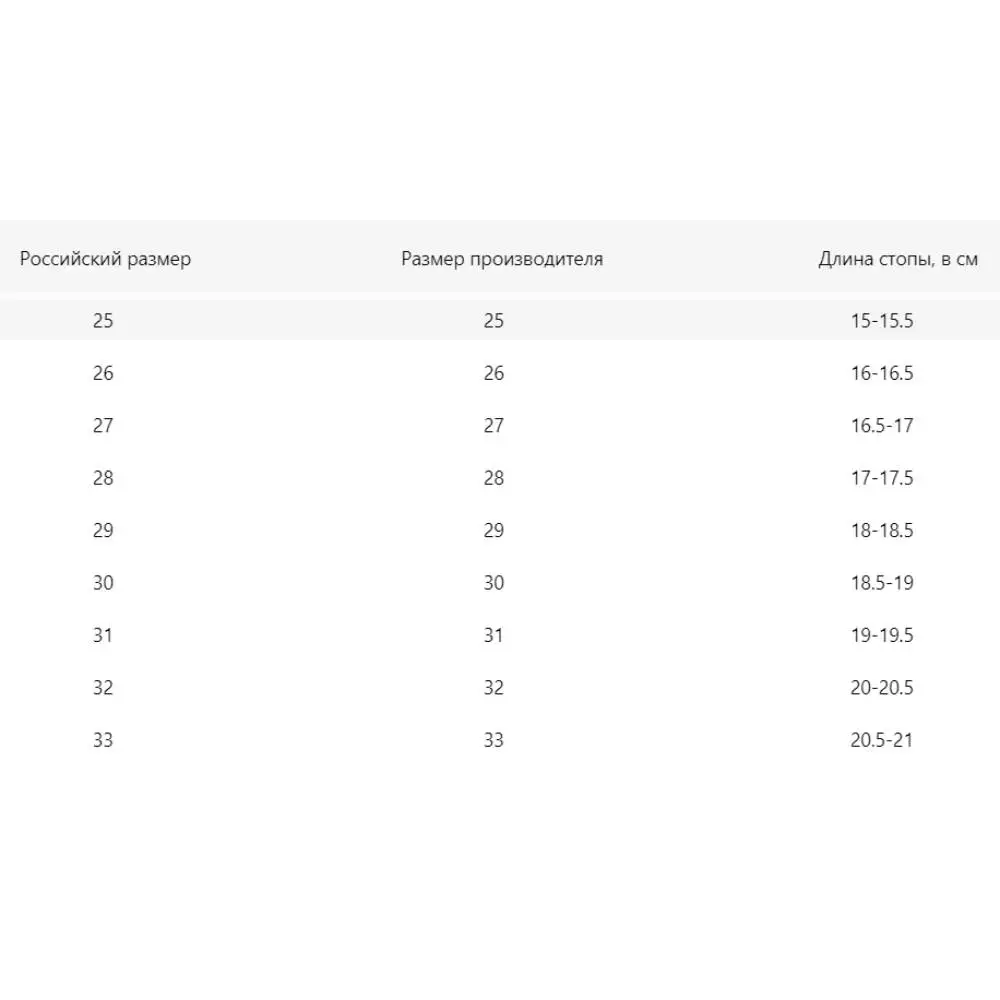Select manufacturer size 30 cell

[494, 583]
